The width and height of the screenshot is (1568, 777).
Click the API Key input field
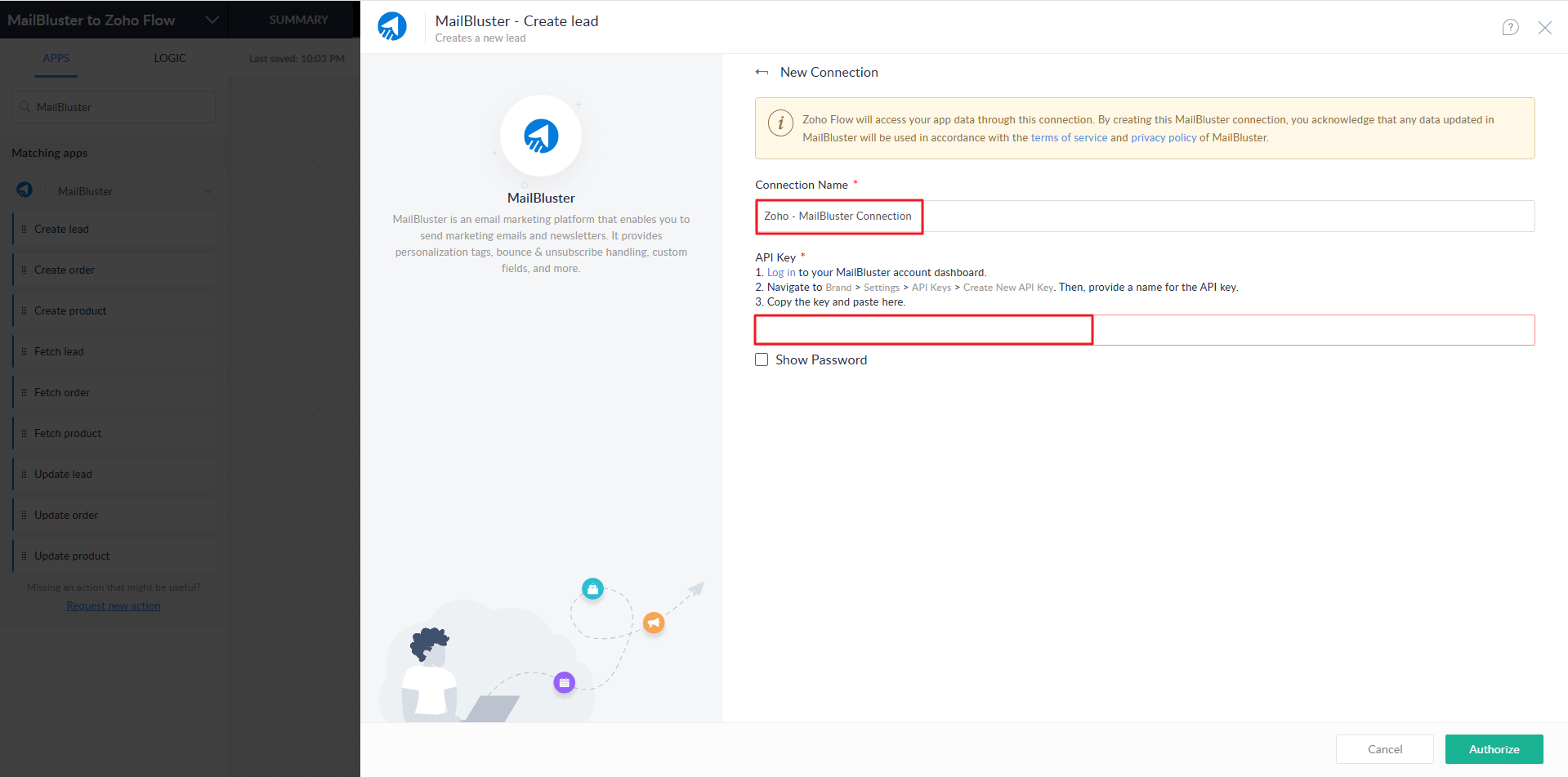pos(1144,330)
